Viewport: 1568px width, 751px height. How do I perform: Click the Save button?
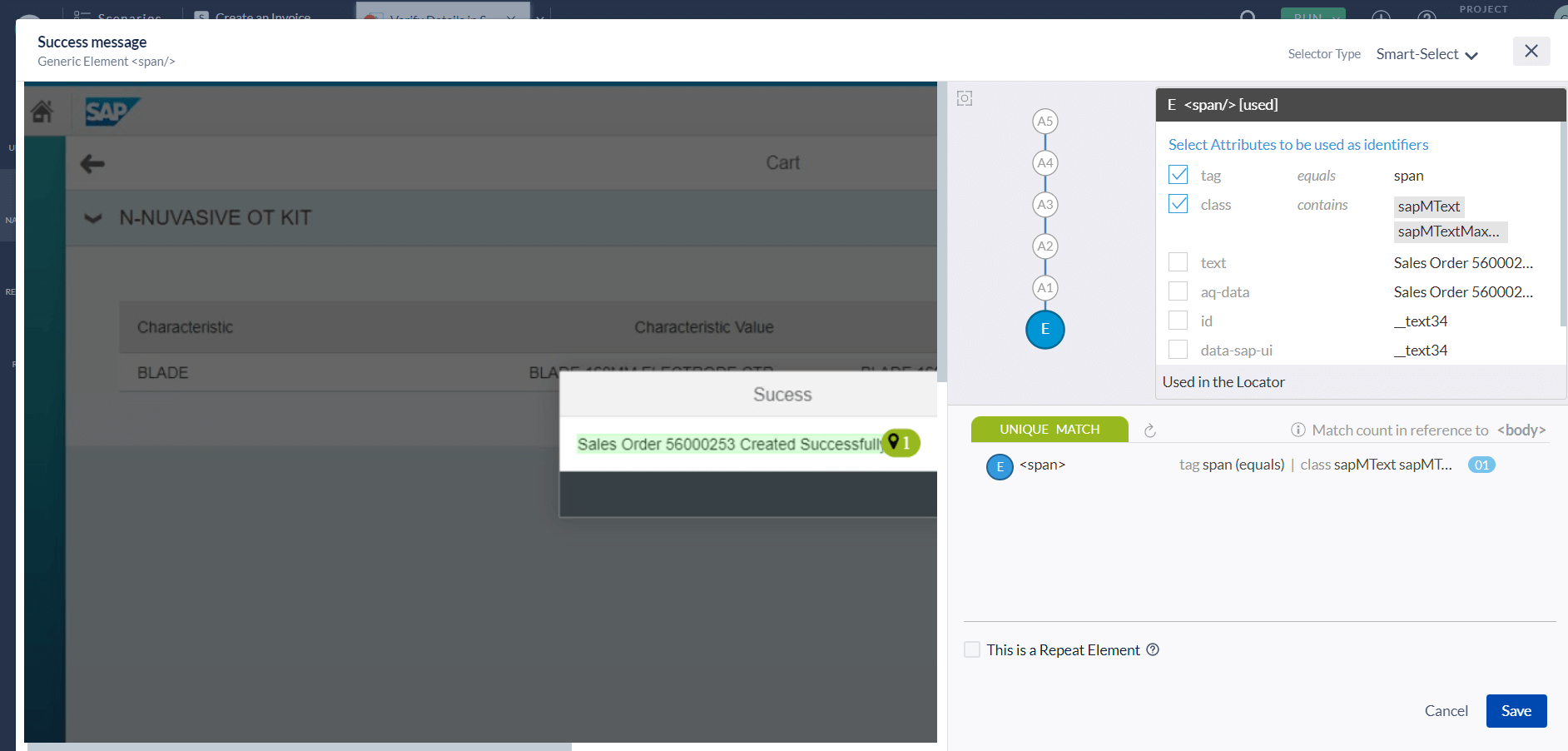tap(1516, 711)
